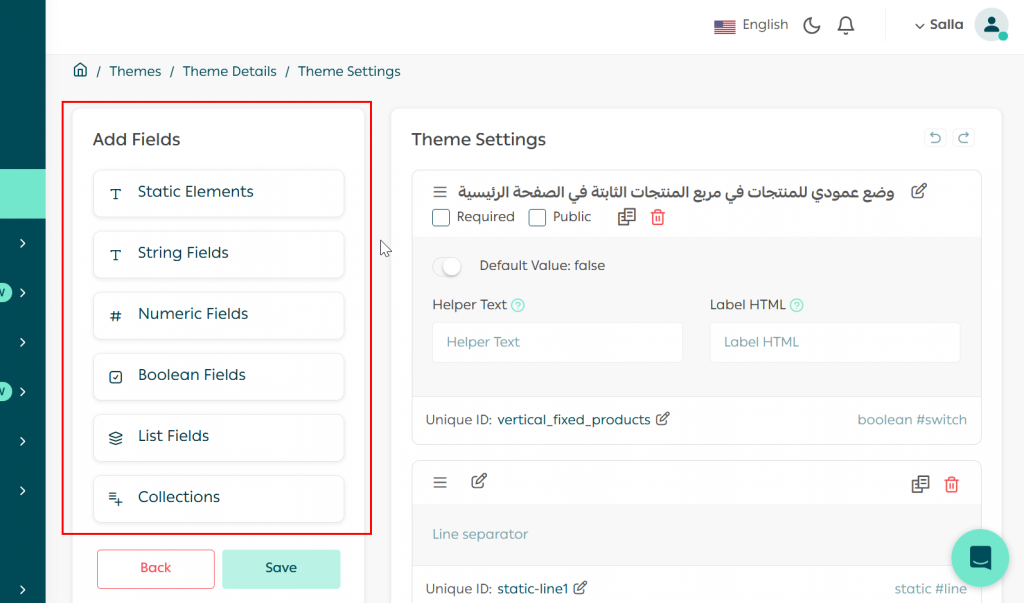
Task: Toggle dark mode with the moon icon
Action: [812, 25]
